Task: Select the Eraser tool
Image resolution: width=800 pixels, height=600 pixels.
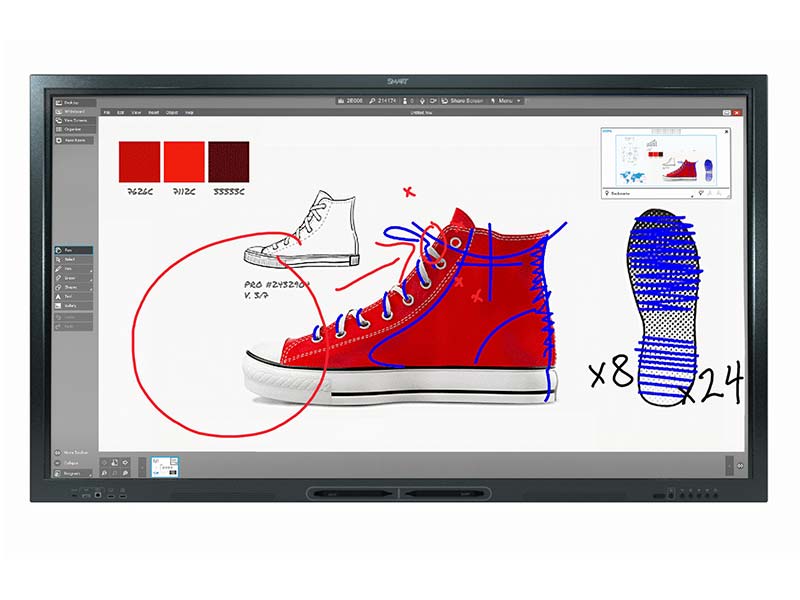Action: (x=73, y=278)
